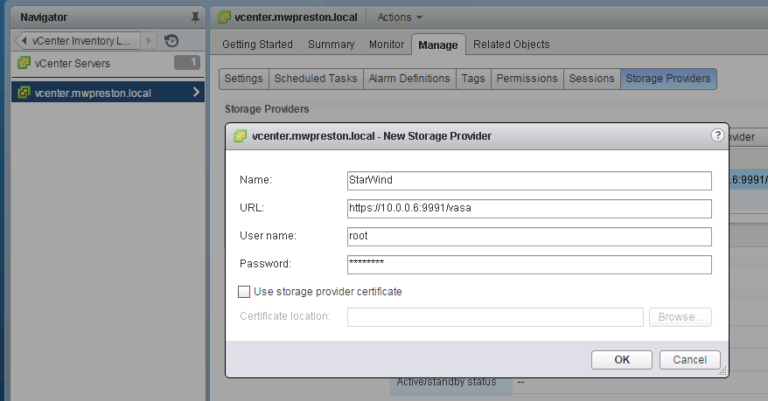Go back to vCenter Inventory Lists

77,41
